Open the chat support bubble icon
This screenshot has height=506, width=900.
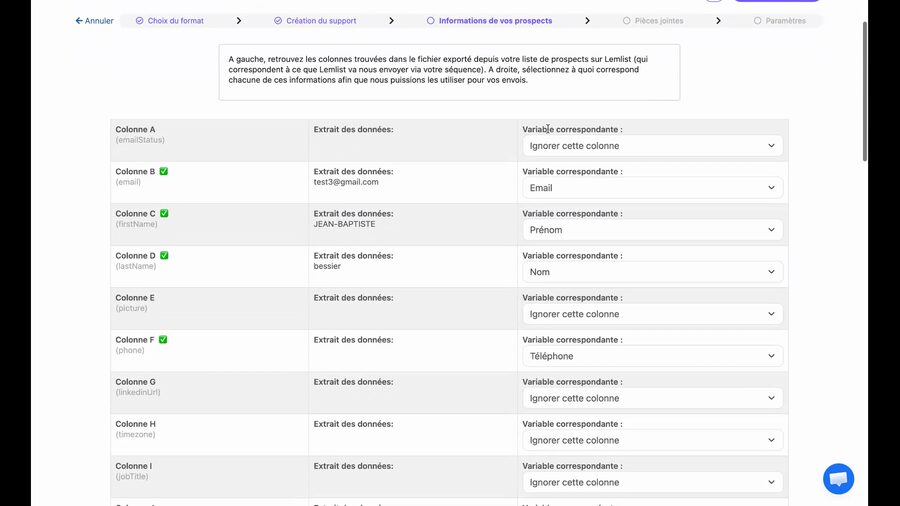click(x=838, y=478)
